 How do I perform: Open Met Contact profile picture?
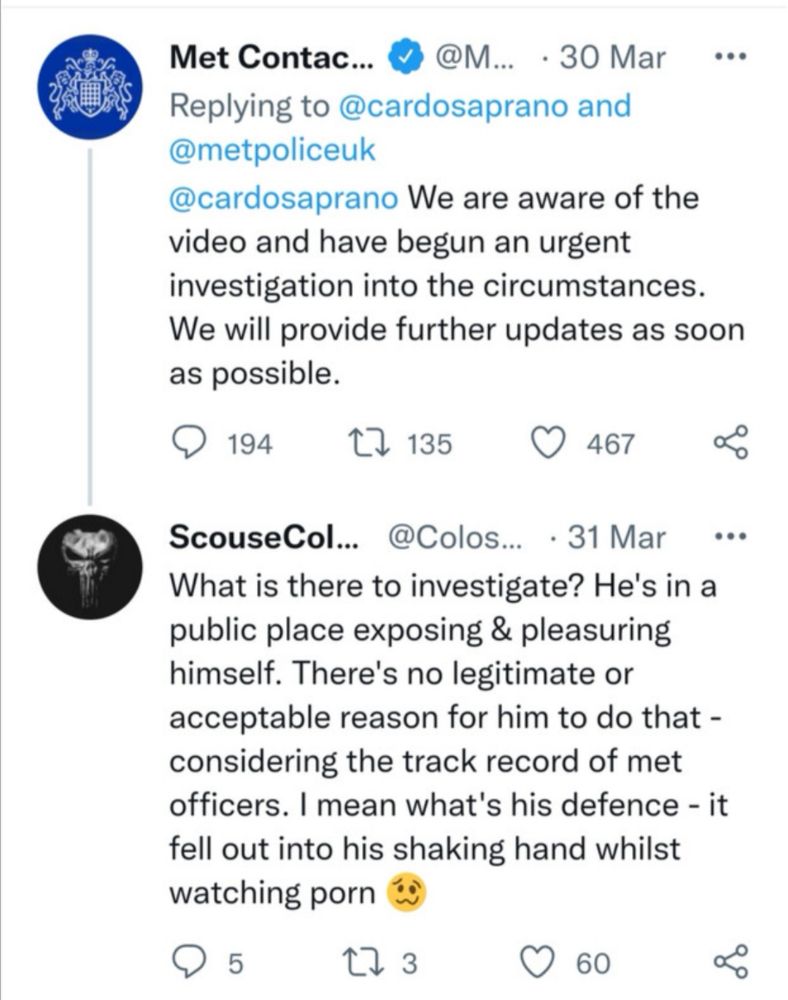90,87
